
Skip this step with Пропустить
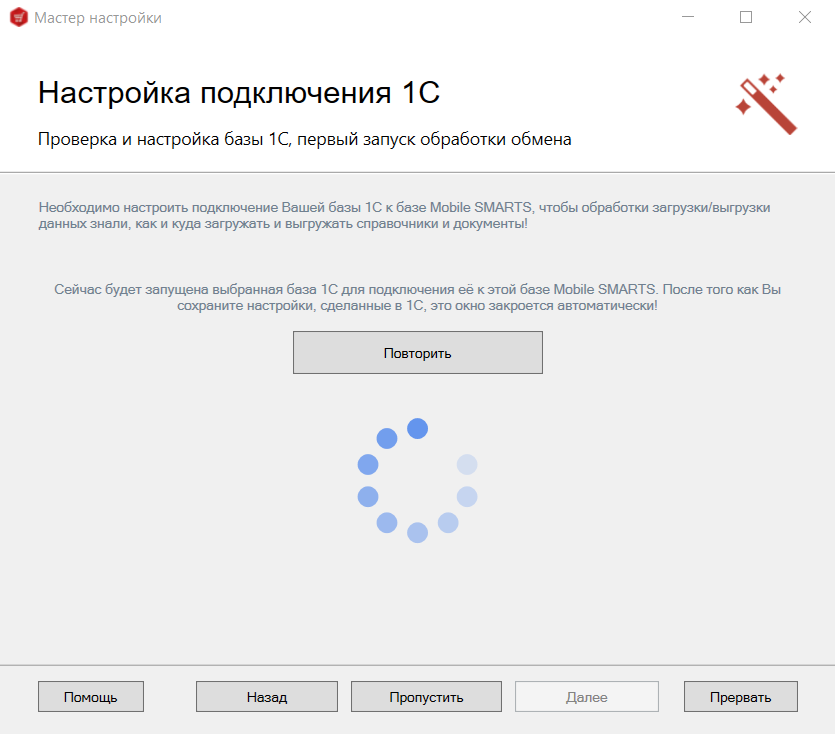pos(426,697)
